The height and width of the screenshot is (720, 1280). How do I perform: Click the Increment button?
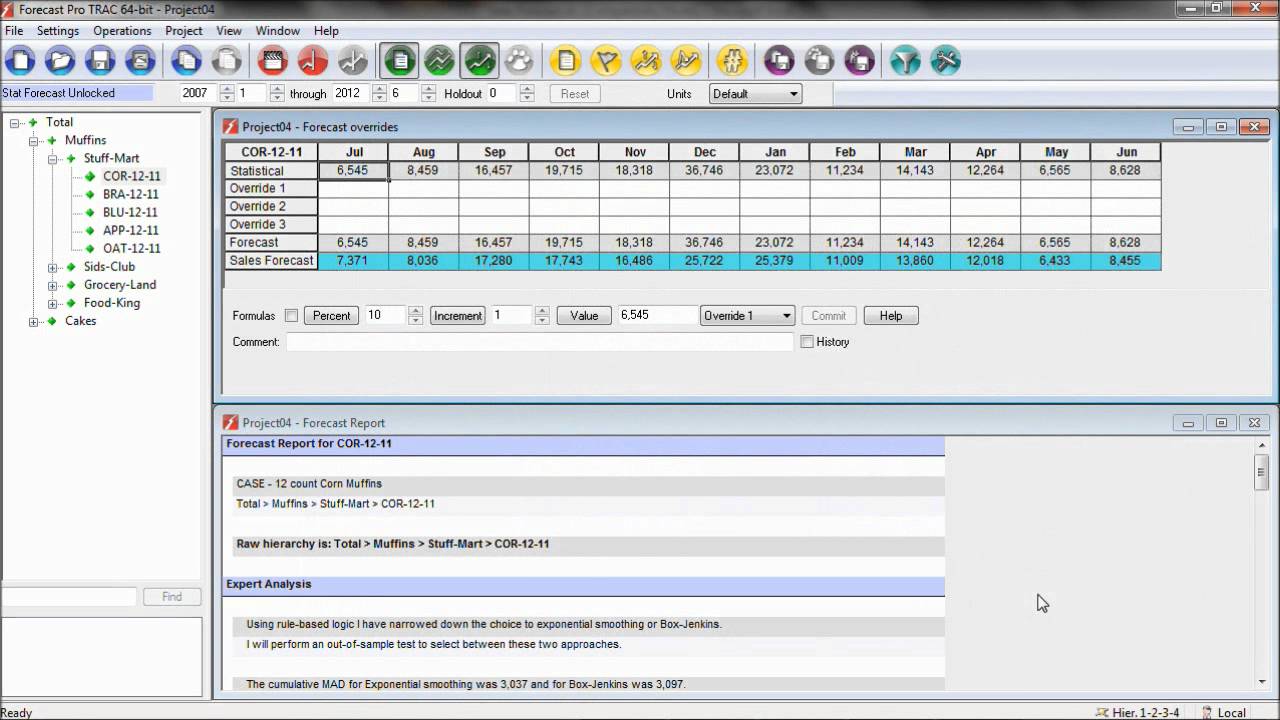click(x=458, y=316)
